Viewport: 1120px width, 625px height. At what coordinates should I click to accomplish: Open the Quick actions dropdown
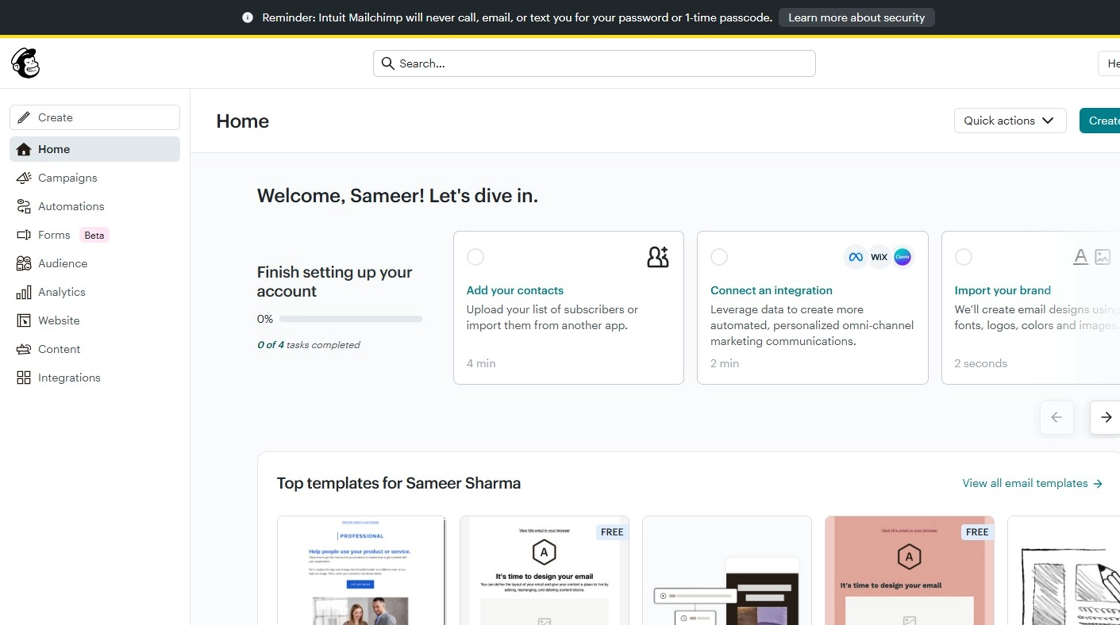[x=1010, y=121]
